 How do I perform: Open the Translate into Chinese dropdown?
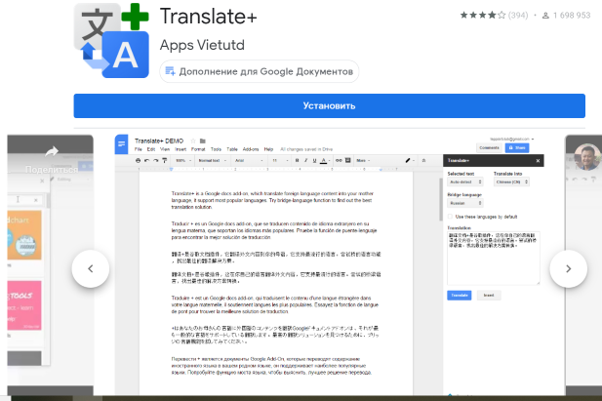[511, 182]
